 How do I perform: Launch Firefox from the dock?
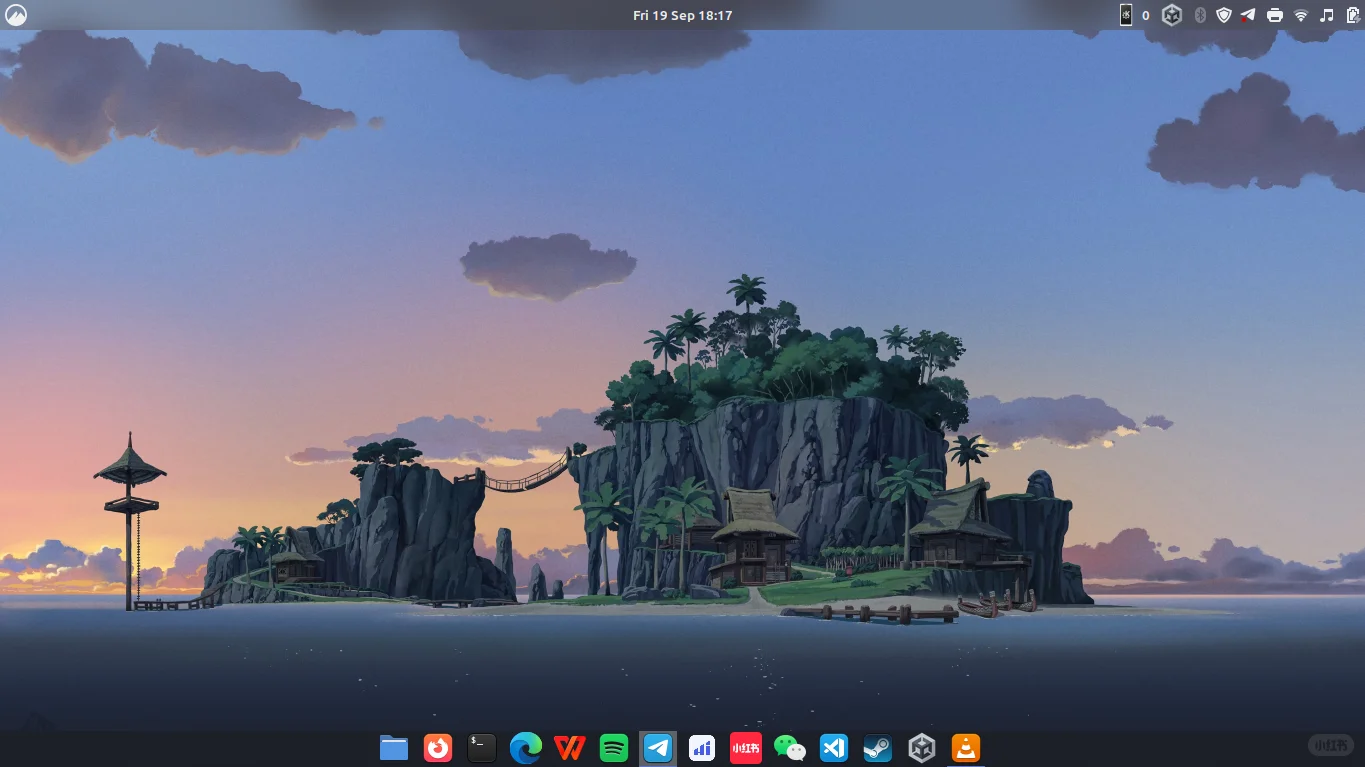click(x=438, y=747)
